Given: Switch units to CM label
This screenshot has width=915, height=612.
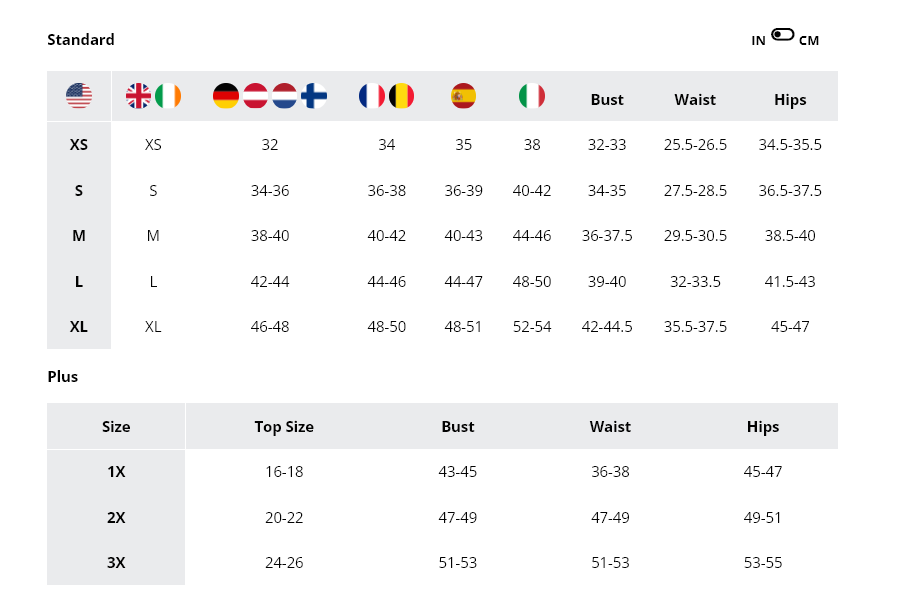Looking at the screenshot, I should pos(809,41).
